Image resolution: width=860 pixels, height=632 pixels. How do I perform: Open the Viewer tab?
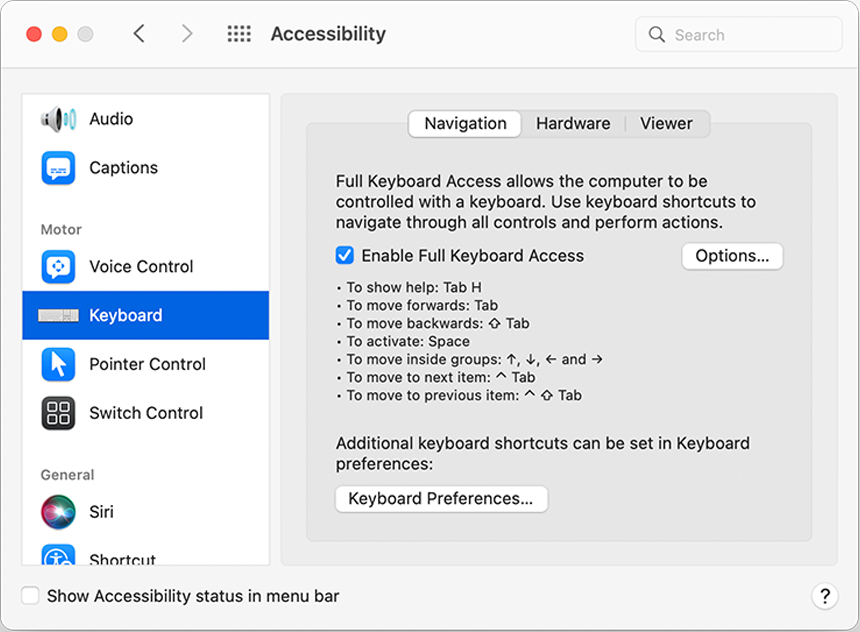(x=666, y=123)
